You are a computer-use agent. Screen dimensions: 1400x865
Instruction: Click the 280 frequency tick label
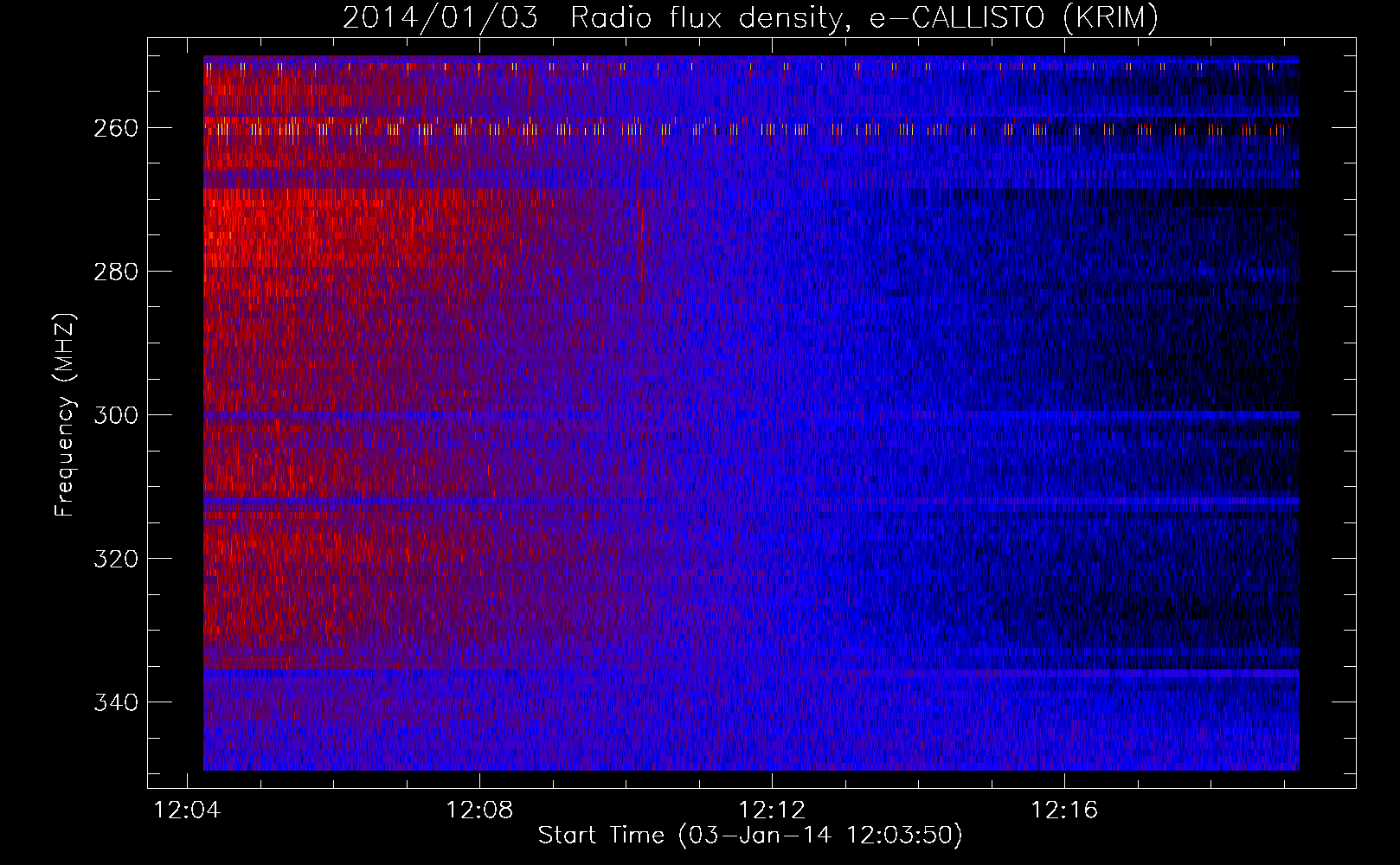116,272
